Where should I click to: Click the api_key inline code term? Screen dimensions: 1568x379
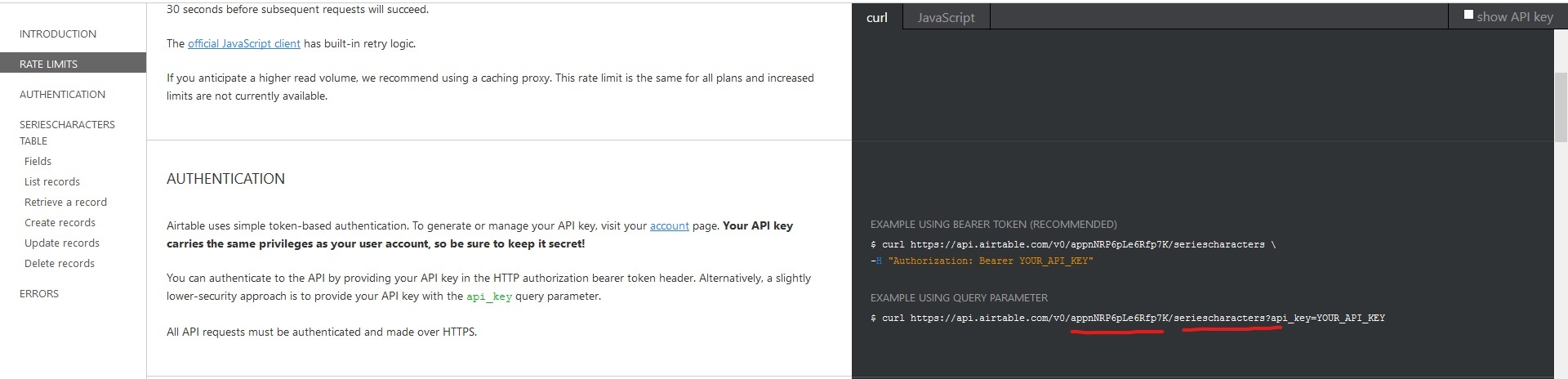point(489,297)
